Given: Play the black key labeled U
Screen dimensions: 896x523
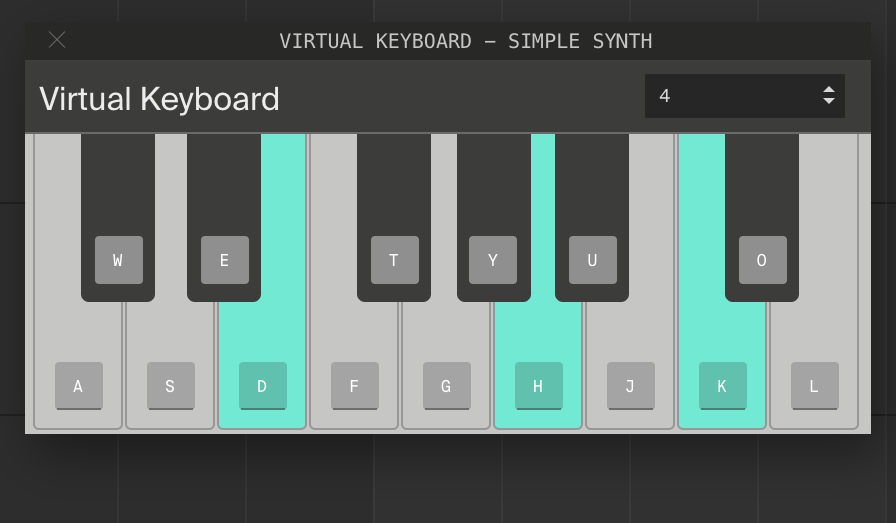Looking at the screenshot, I should tap(592, 217).
